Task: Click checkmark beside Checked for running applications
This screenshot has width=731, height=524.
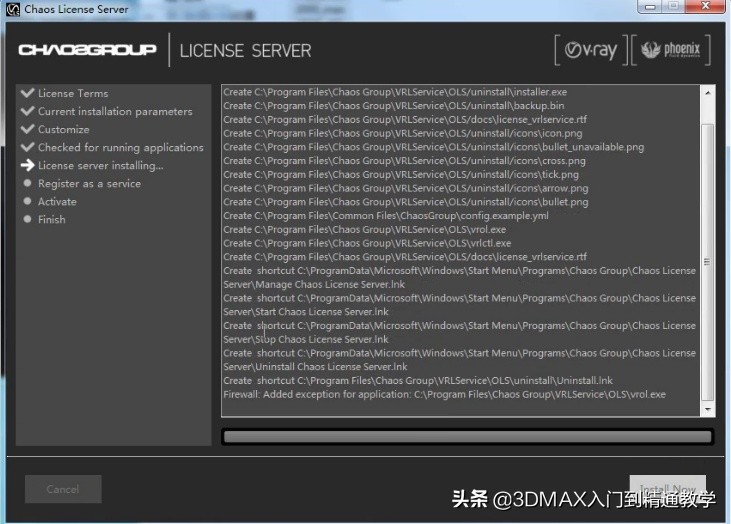Action: tap(28, 147)
